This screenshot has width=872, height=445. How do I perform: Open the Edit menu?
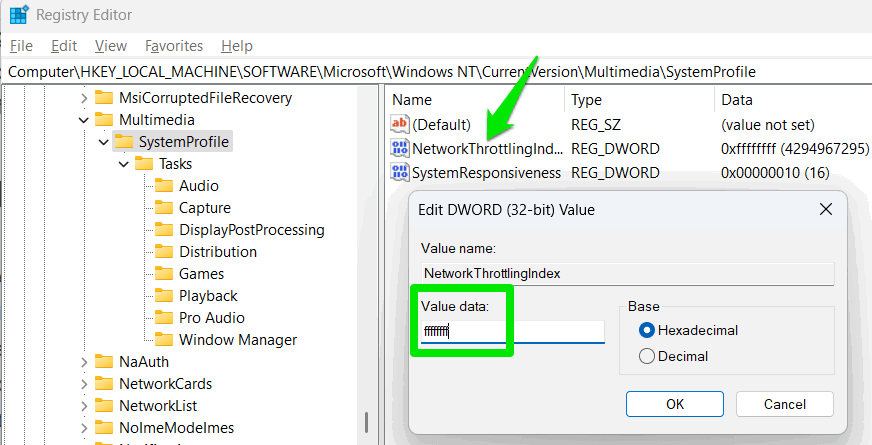click(64, 46)
